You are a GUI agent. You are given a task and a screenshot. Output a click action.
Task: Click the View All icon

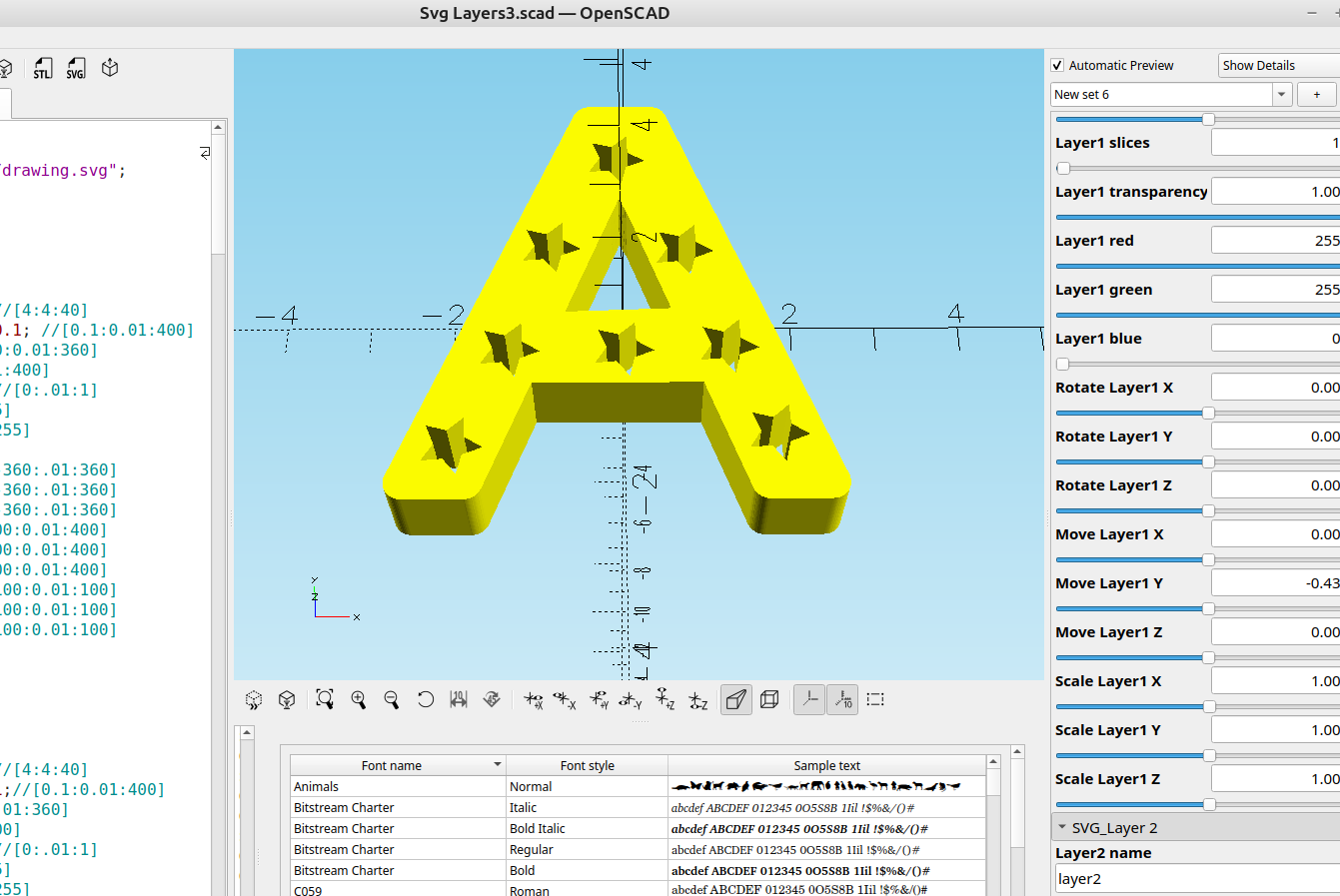coord(325,699)
